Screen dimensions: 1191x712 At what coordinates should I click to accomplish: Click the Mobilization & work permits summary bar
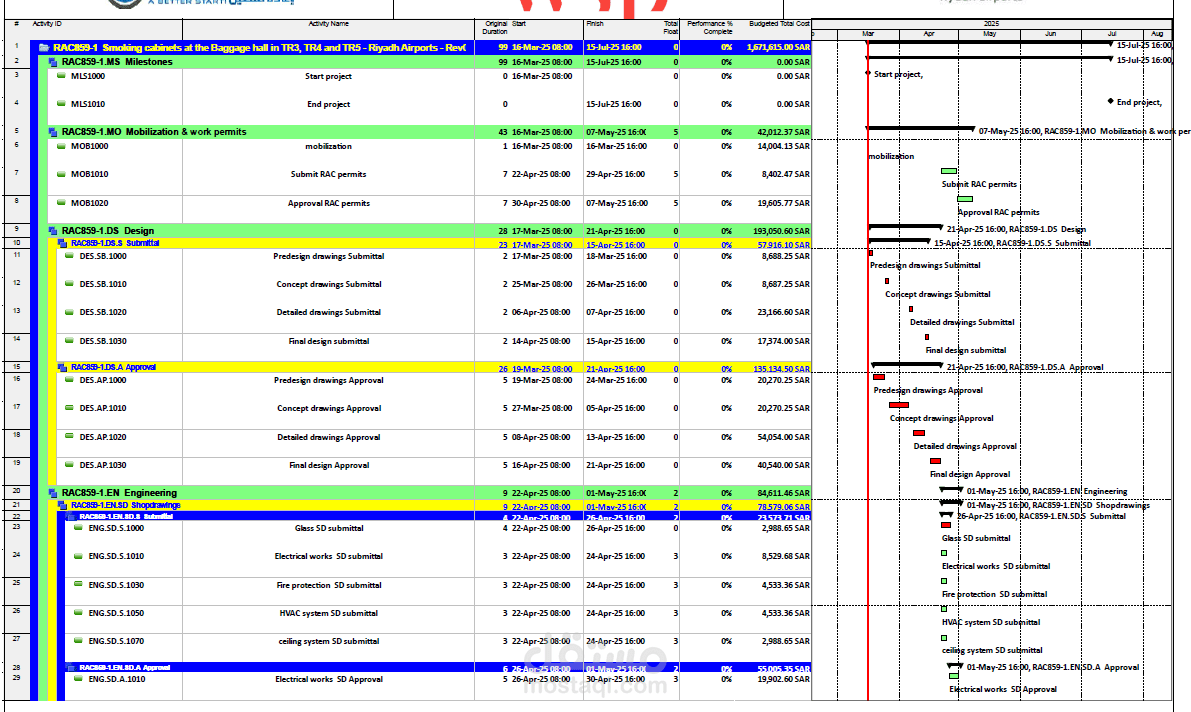tap(921, 128)
